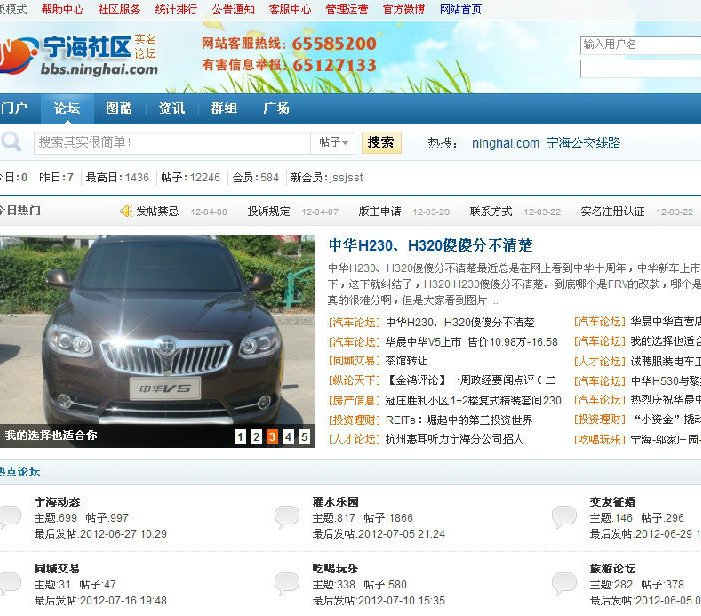Screen dimensions: 701x616
Task: Focus the 输入用户名 username field
Action: tap(640, 45)
